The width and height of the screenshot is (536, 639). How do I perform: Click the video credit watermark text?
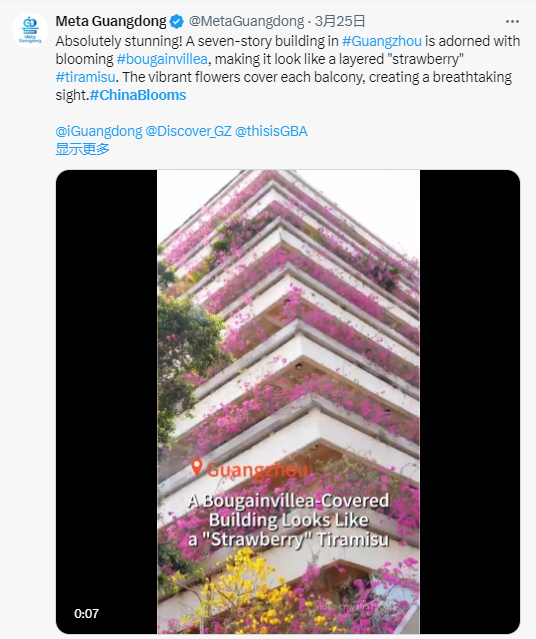pos(354,607)
